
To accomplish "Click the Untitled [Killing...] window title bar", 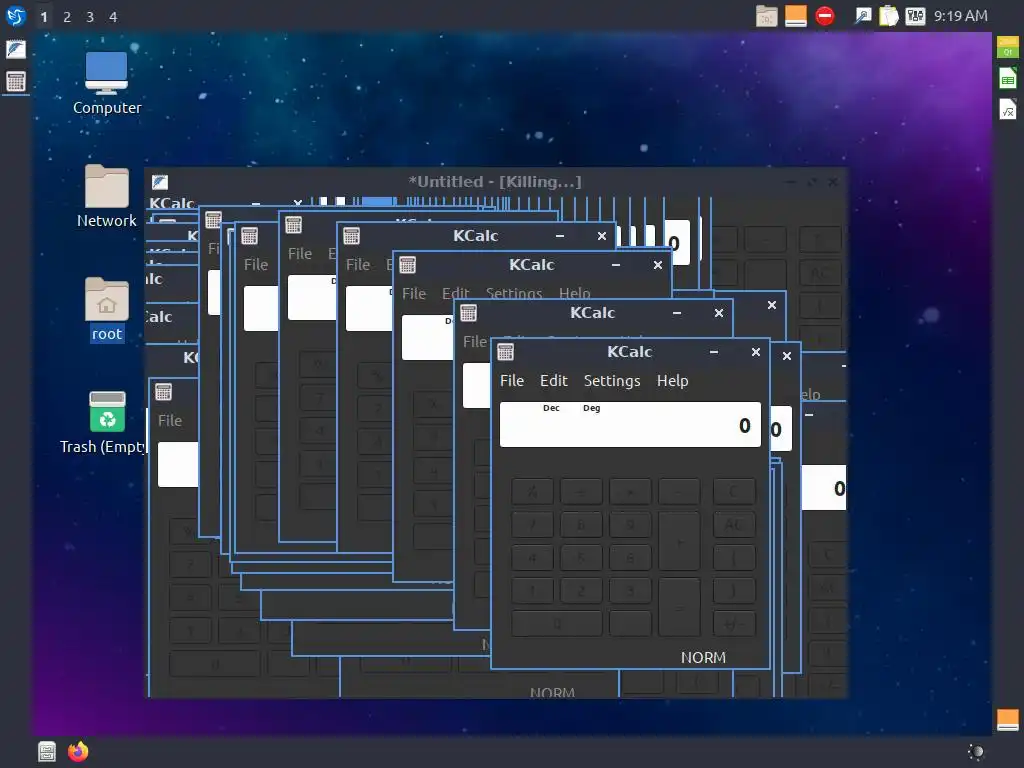I will [494, 182].
